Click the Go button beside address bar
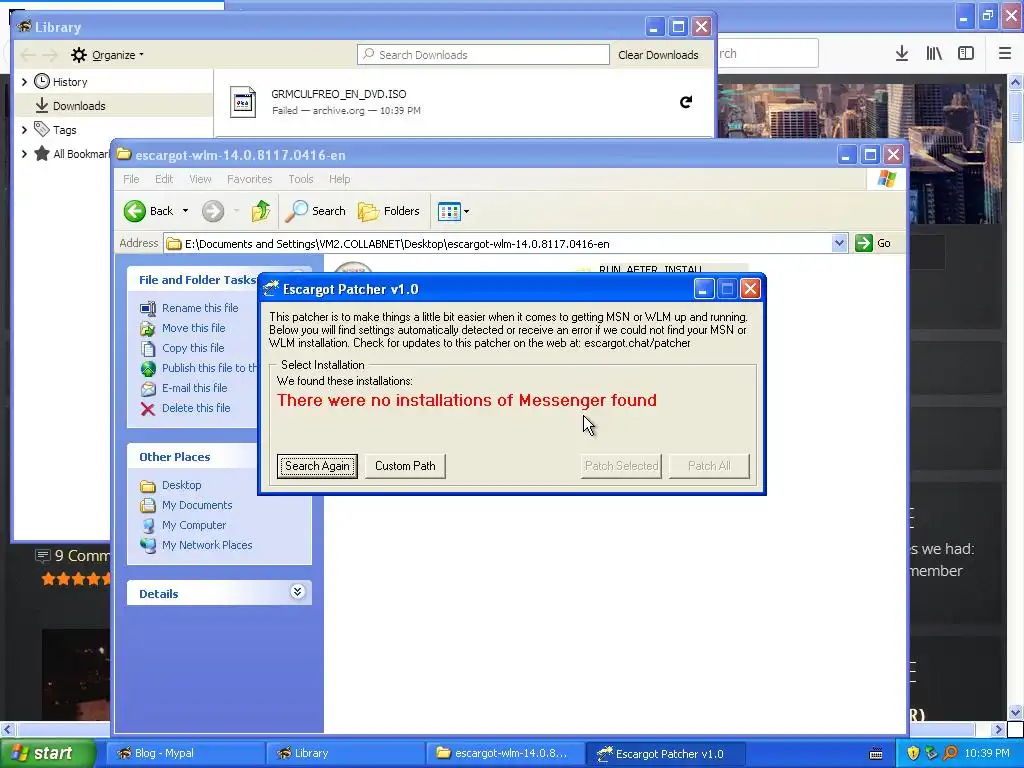This screenshot has width=1024, height=768. pos(873,243)
